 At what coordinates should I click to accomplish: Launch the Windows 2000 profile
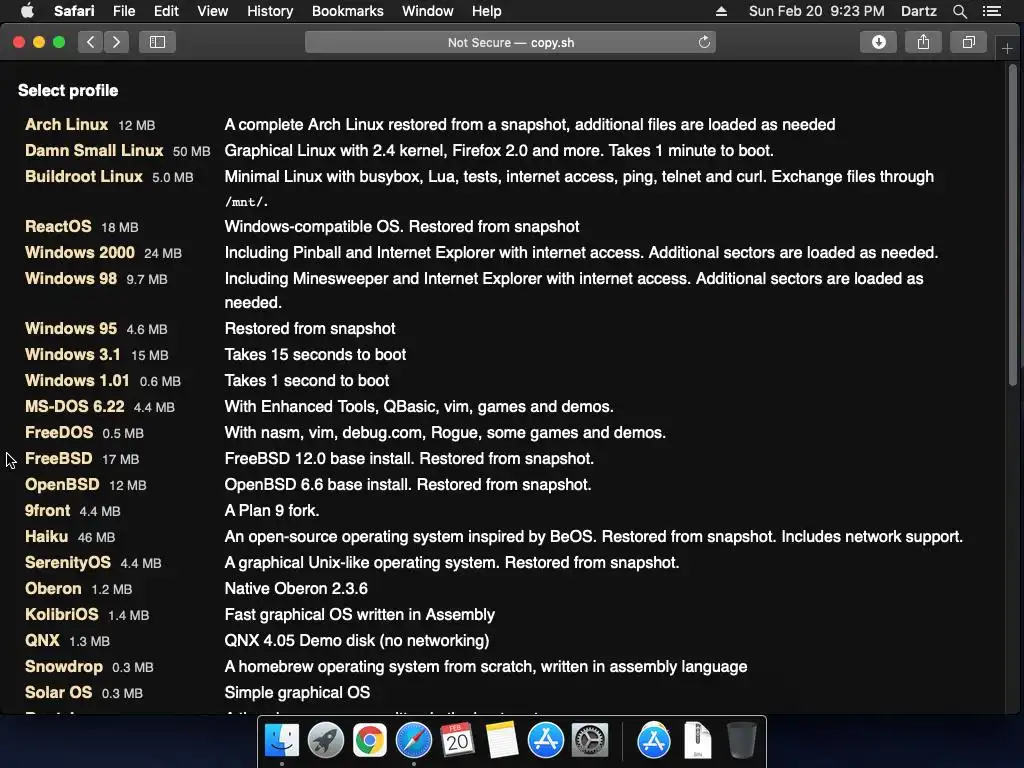[80, 253]
